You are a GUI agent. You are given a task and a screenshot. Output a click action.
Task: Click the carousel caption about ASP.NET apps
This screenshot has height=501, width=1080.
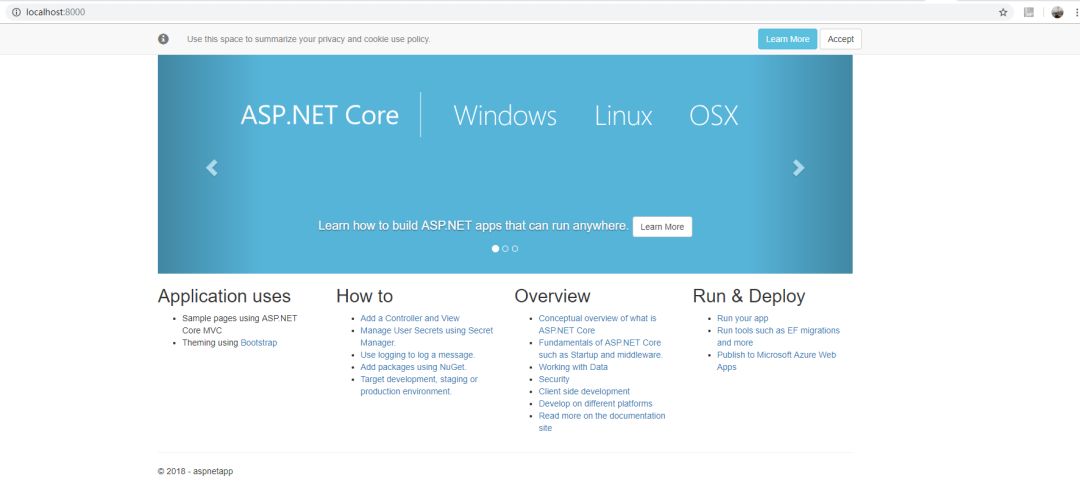pyautogui.click(x=473, y=226)
